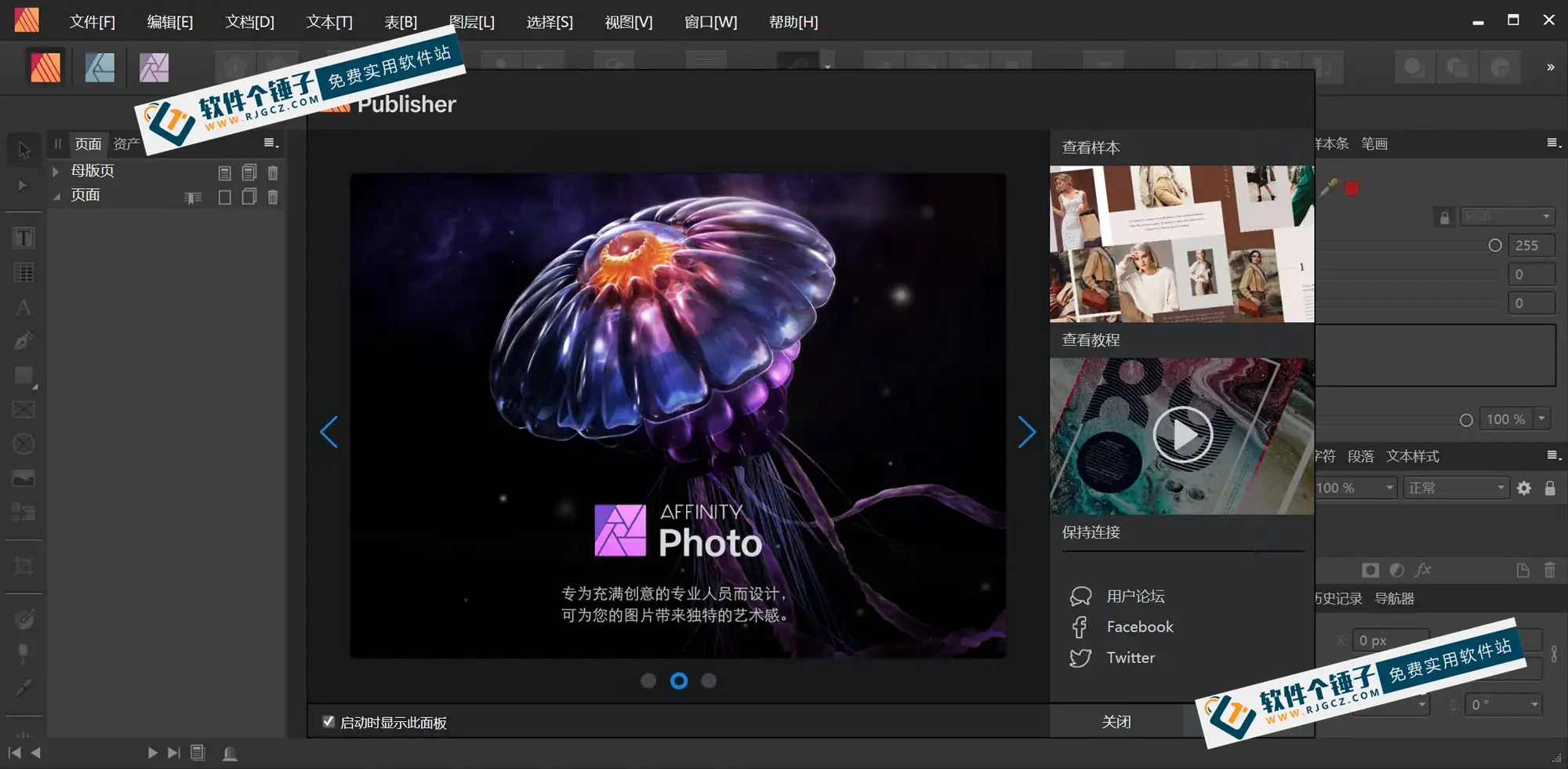
Task: Select the Table tool
Action: pos(24,271)
